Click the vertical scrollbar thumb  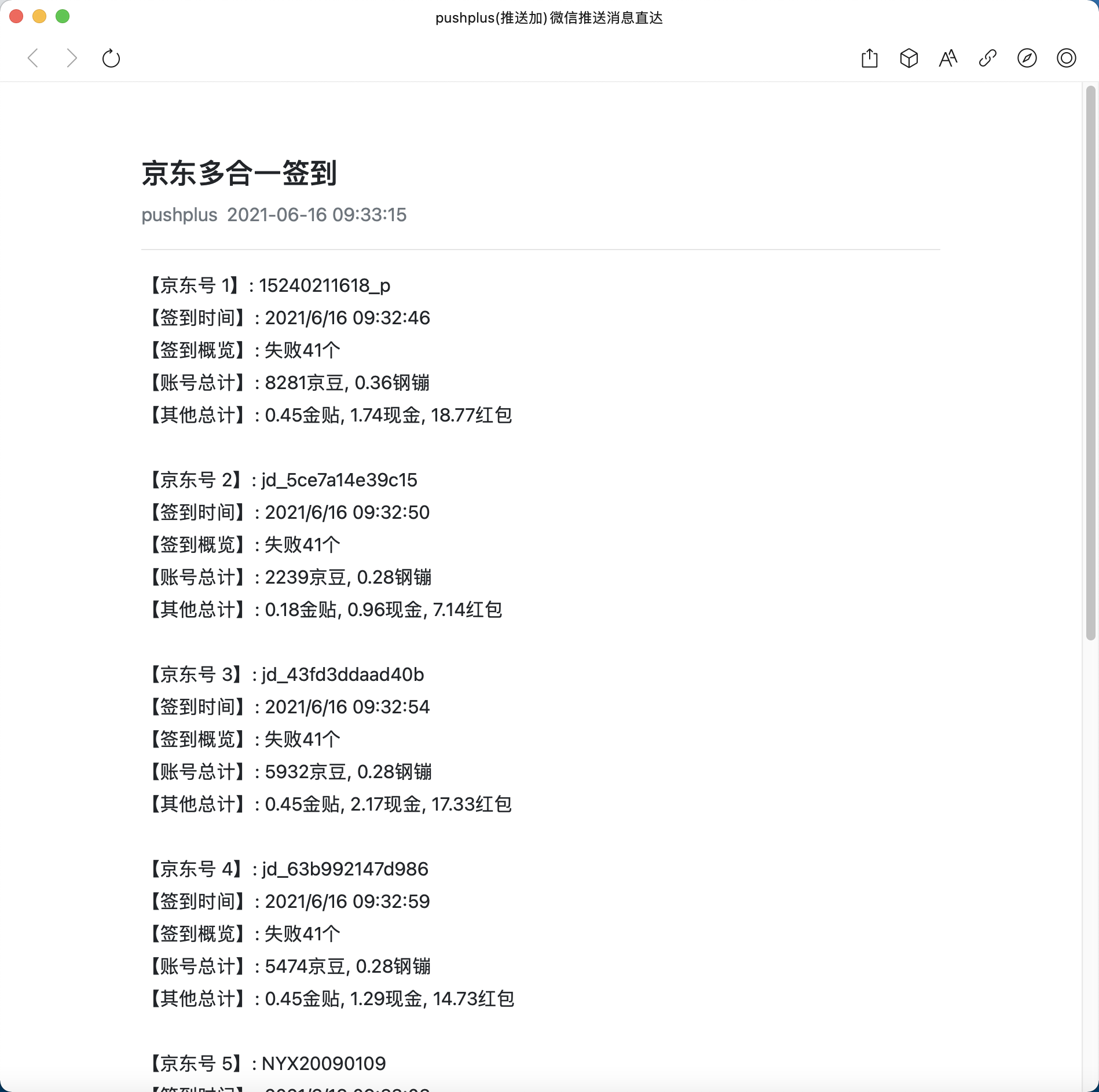(1090, 363)
